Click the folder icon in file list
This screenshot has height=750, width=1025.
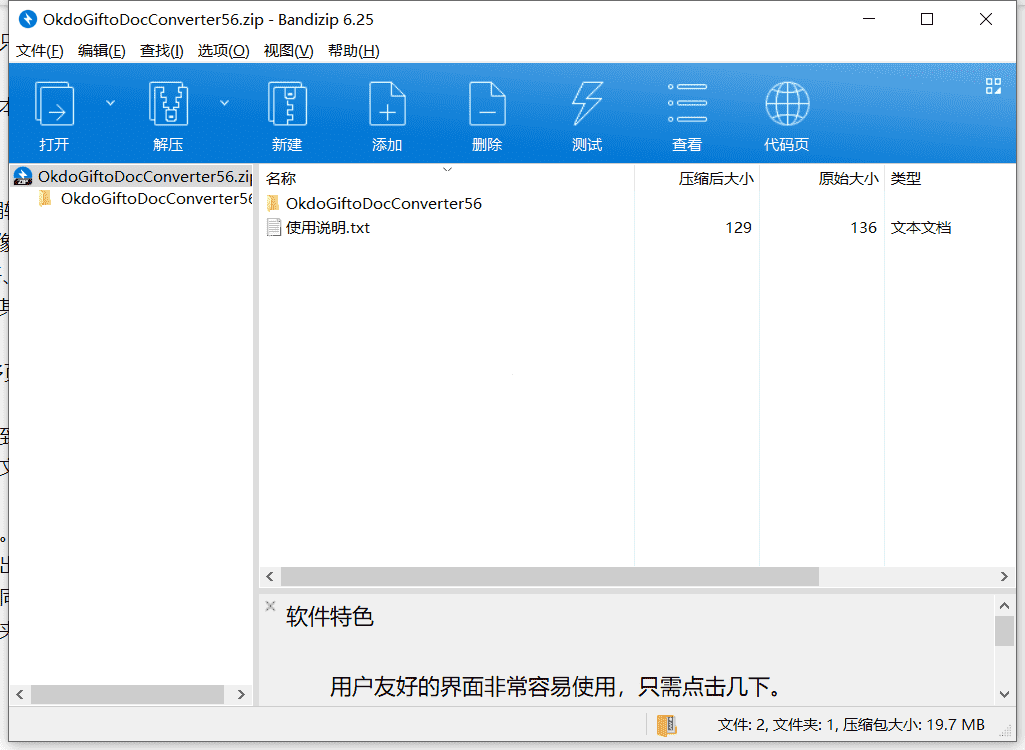(274, 203)
